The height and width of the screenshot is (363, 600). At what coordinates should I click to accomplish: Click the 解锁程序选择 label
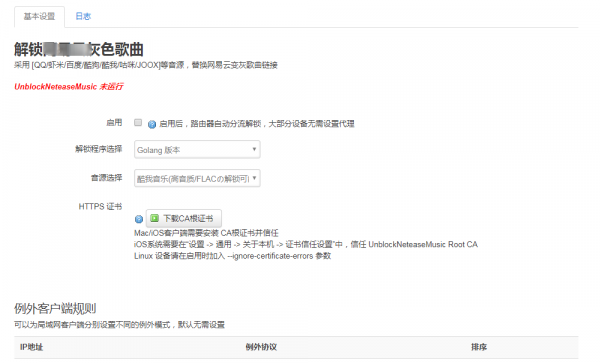pos(99,149)
